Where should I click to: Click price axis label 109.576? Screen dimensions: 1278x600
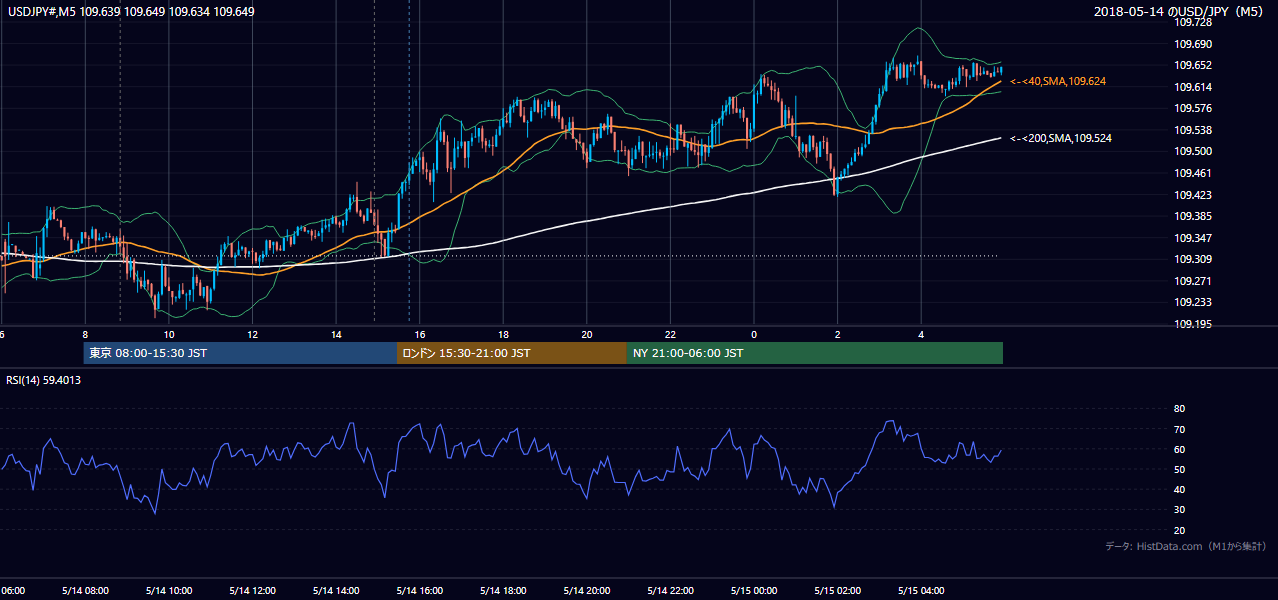click(1191, 108)
